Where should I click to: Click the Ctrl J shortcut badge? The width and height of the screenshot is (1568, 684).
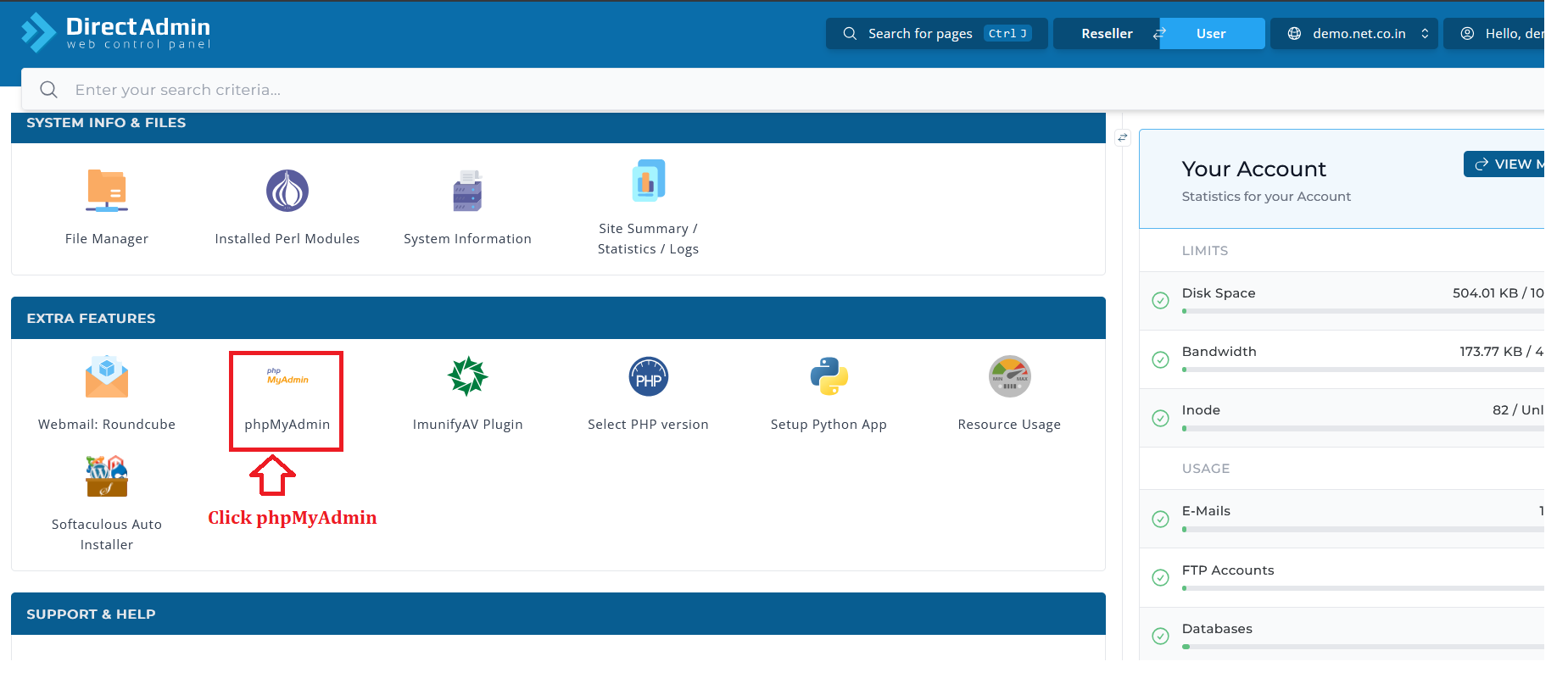[1007, 34]
